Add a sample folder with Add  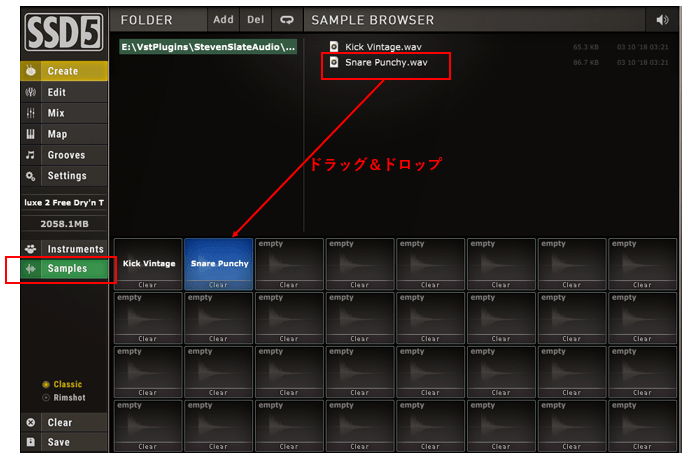(x=223, y=20)
